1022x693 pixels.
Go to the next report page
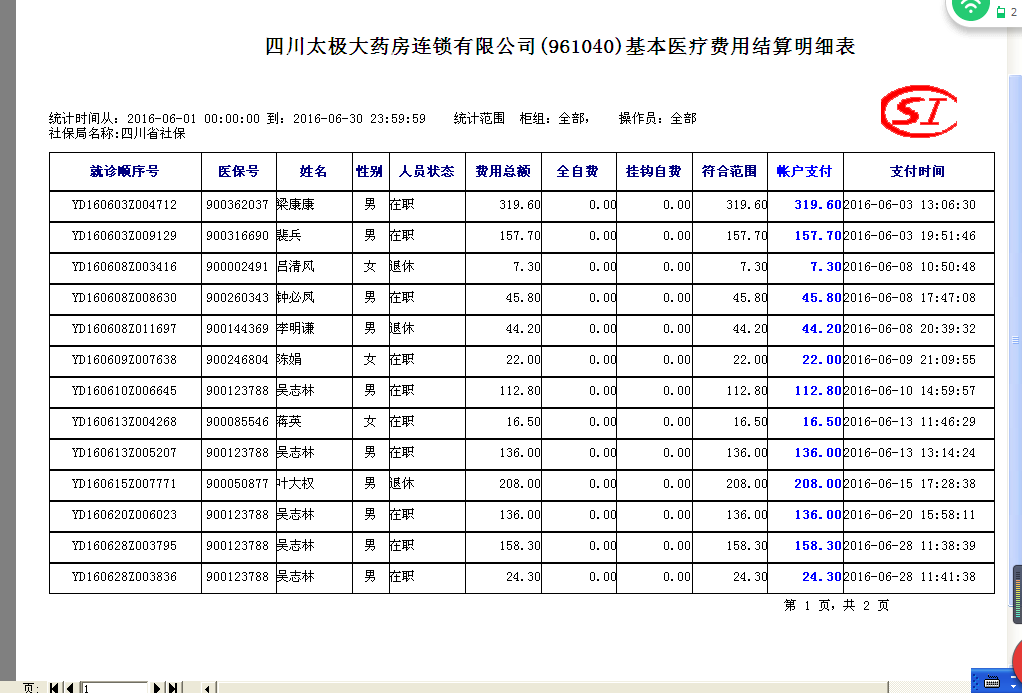156,688
